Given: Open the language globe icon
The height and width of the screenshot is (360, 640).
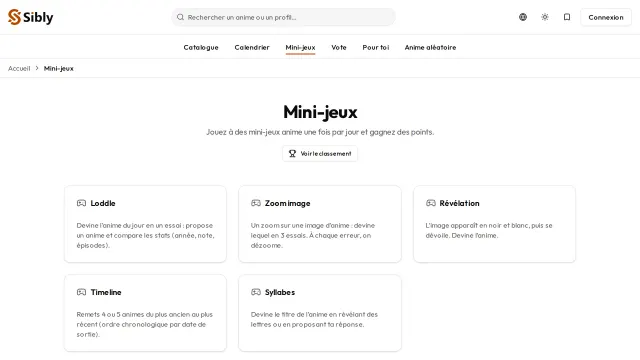Looking at the screenshot, I should pos(523,17).
